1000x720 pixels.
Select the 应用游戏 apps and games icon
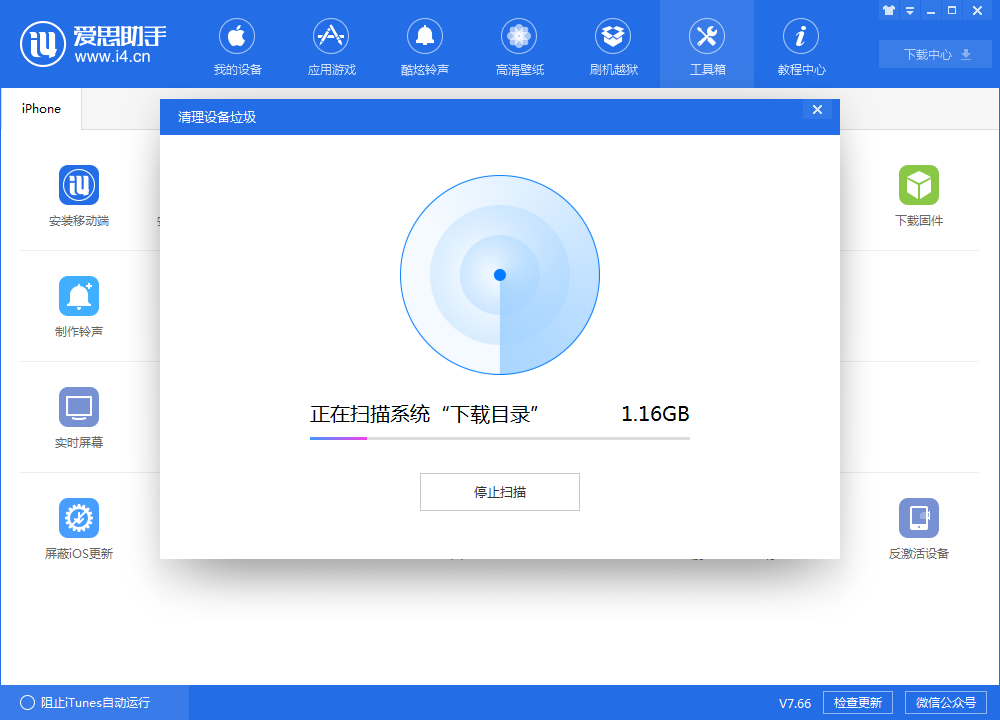coord(331,45)
